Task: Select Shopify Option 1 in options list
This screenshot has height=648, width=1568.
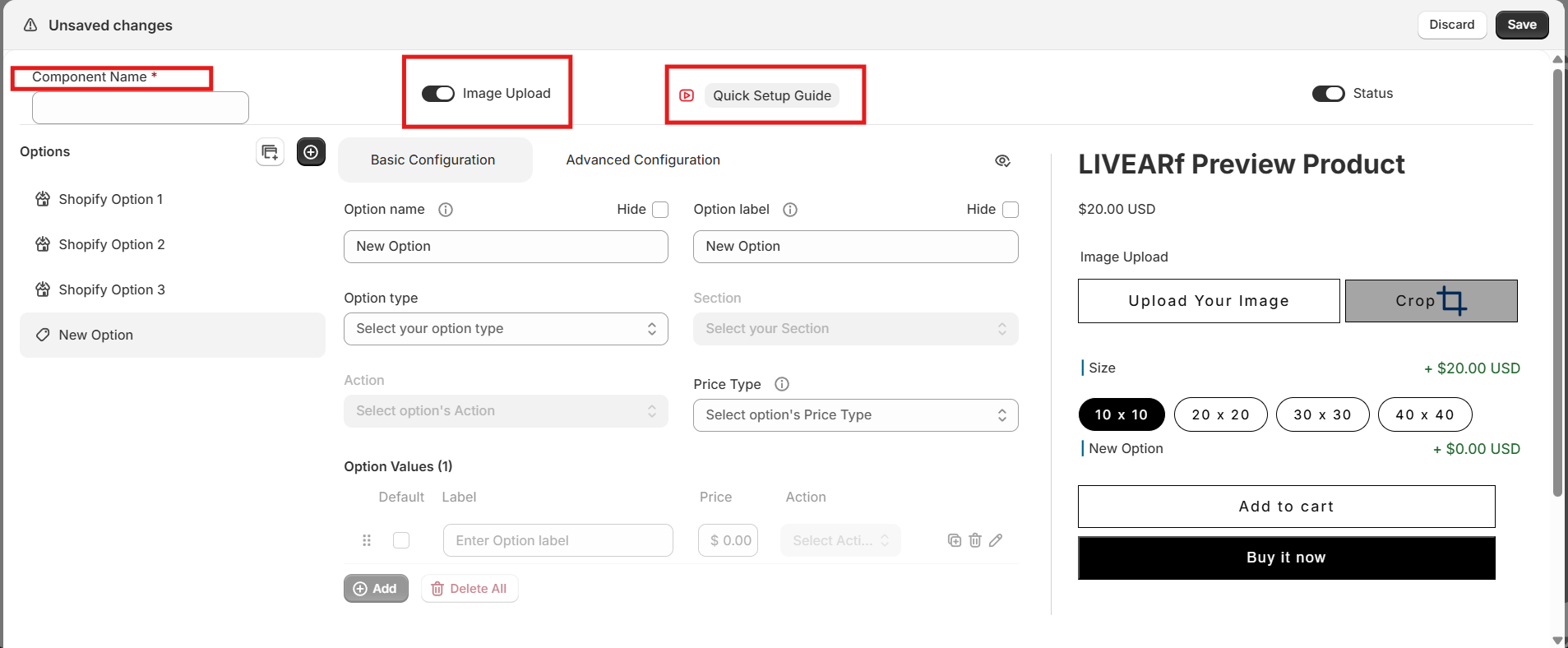Action: click(172, 199)
